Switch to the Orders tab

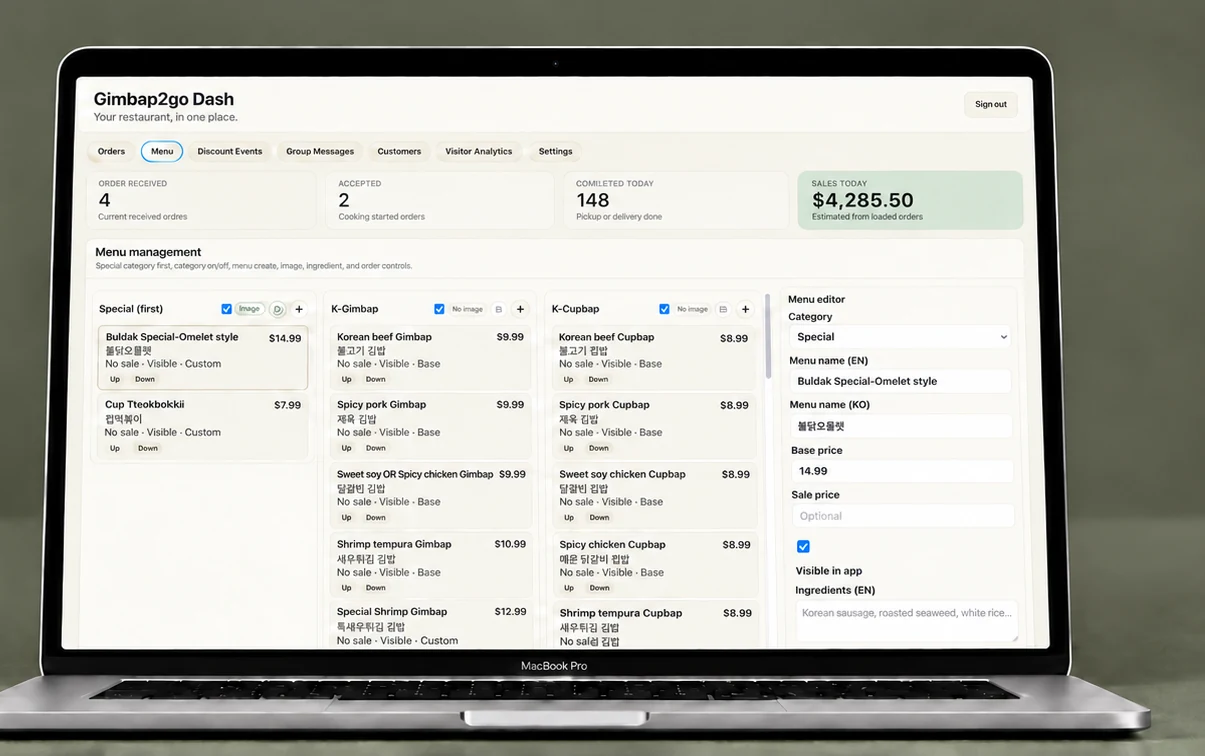(111, 152)
